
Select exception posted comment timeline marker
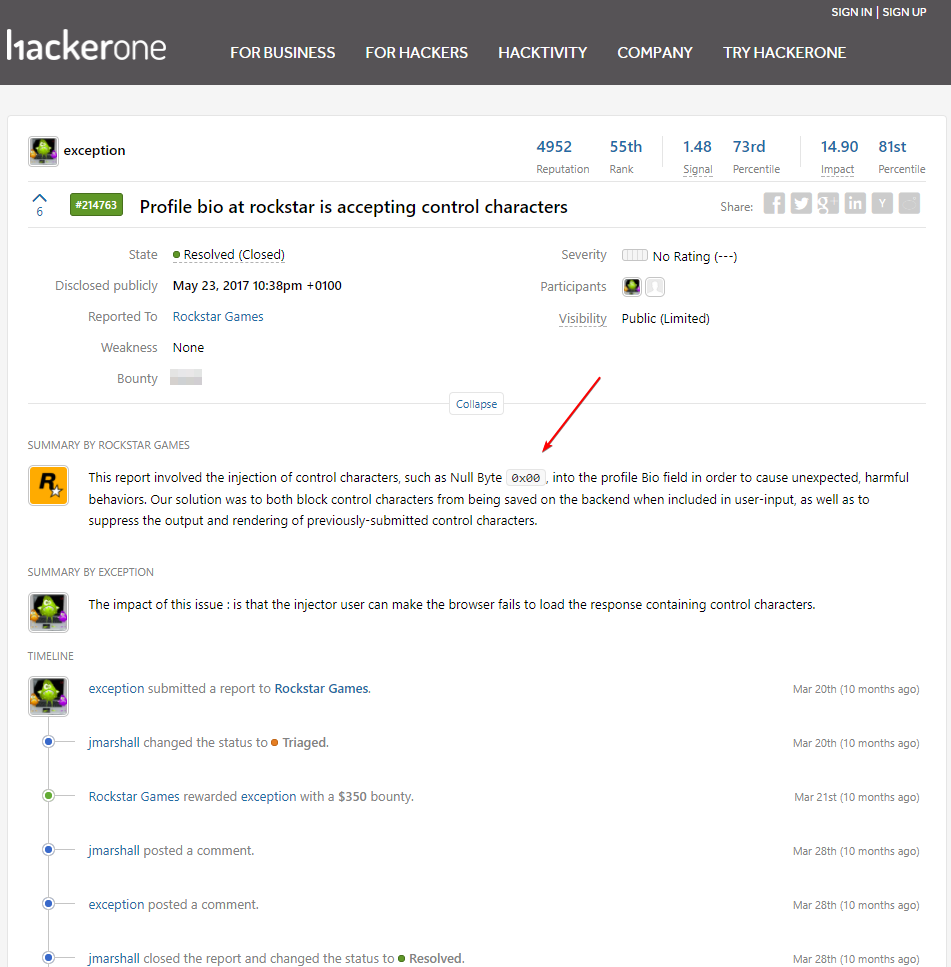[49, 903]
